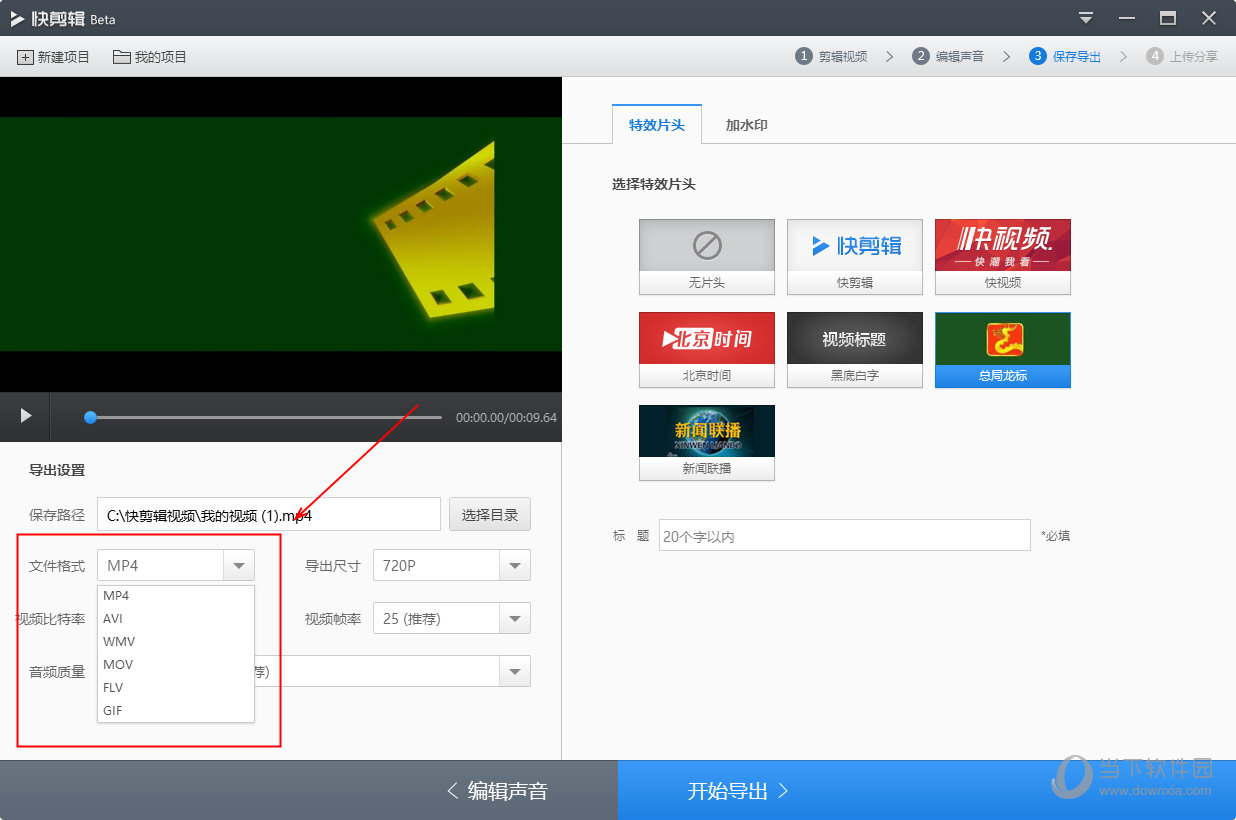
Task: Select the 无片头 intro option
Action: pyautogui.click(x=706, y=256)
